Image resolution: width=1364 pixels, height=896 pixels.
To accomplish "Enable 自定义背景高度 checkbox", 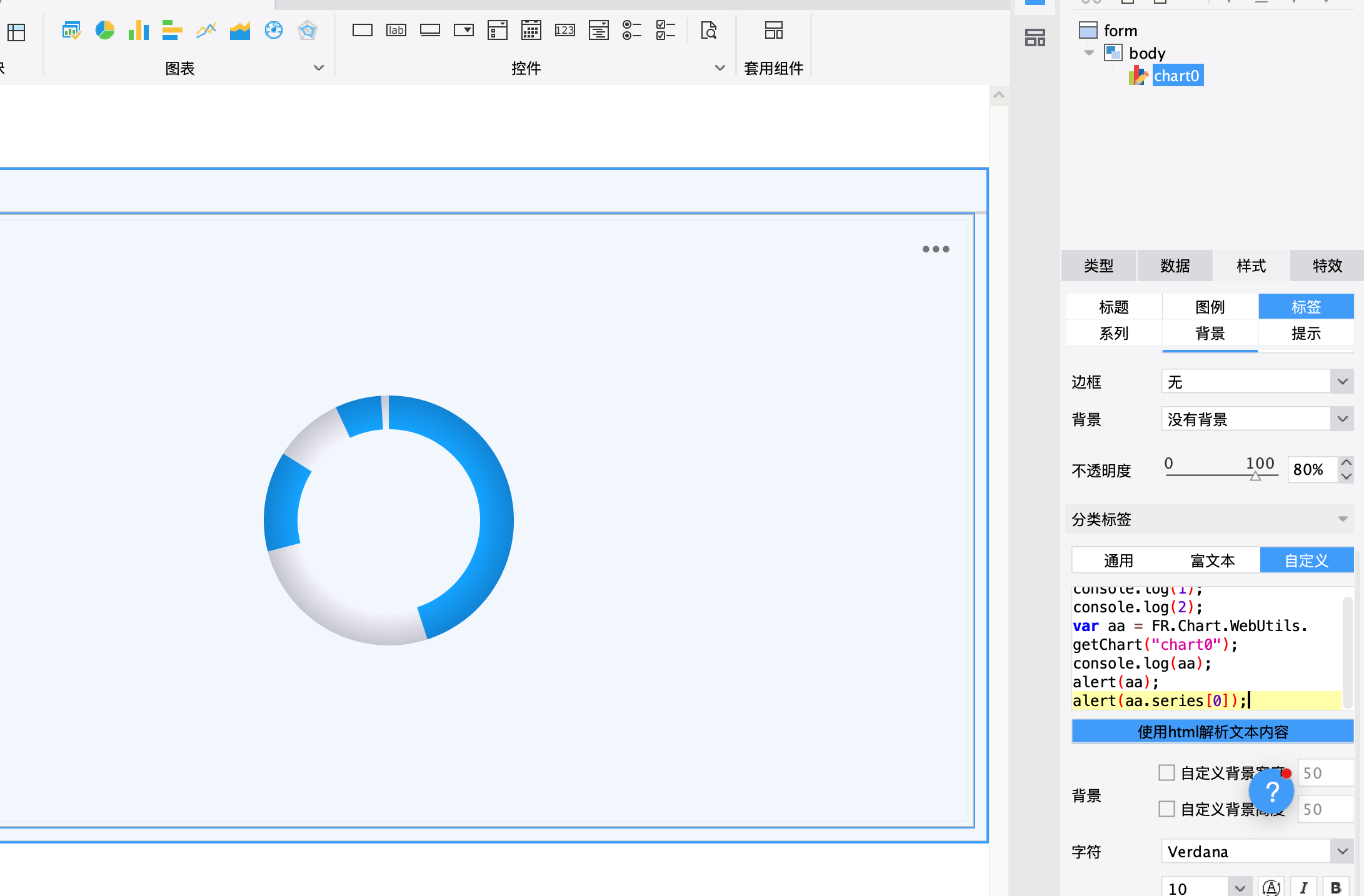I will (x=1166, y=809).
